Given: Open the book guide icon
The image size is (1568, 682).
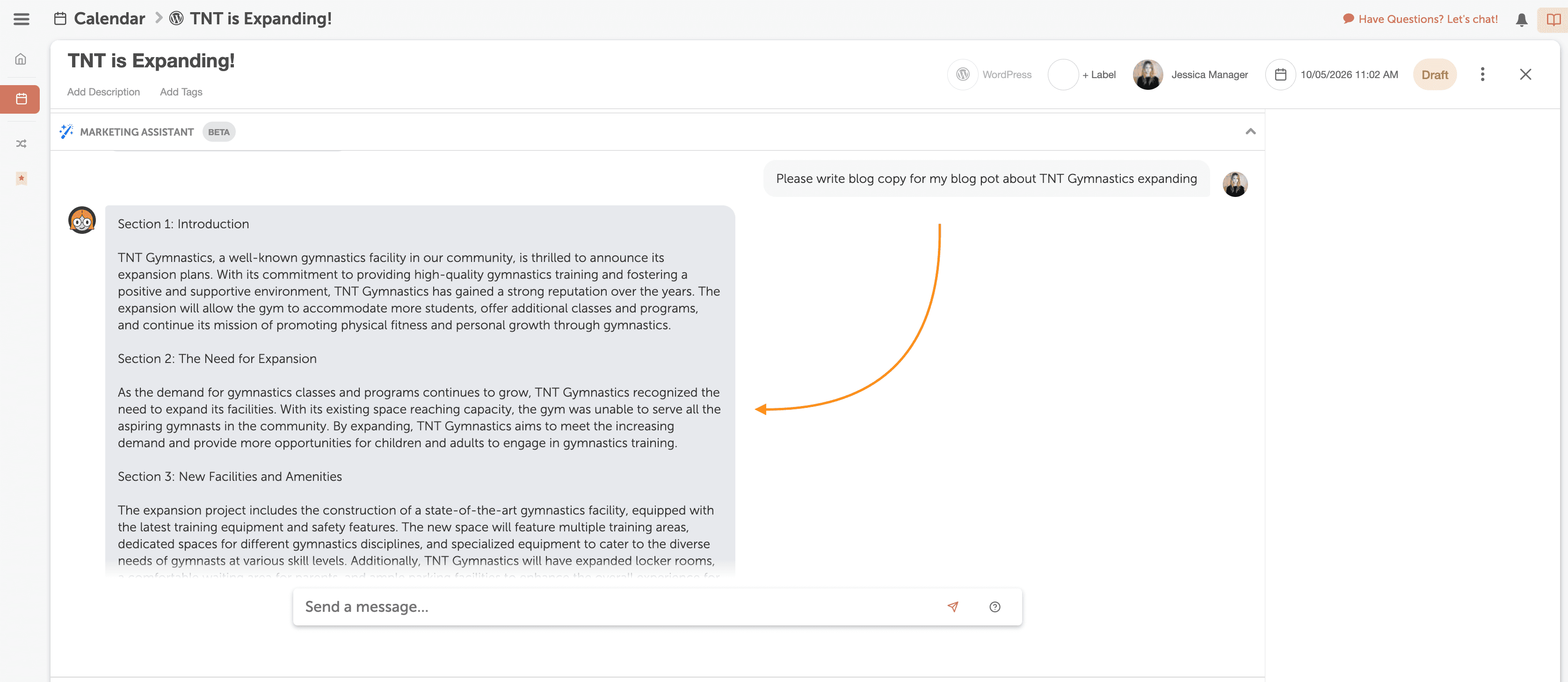Looking at the screenshot, I should [x=1553, y=20].
